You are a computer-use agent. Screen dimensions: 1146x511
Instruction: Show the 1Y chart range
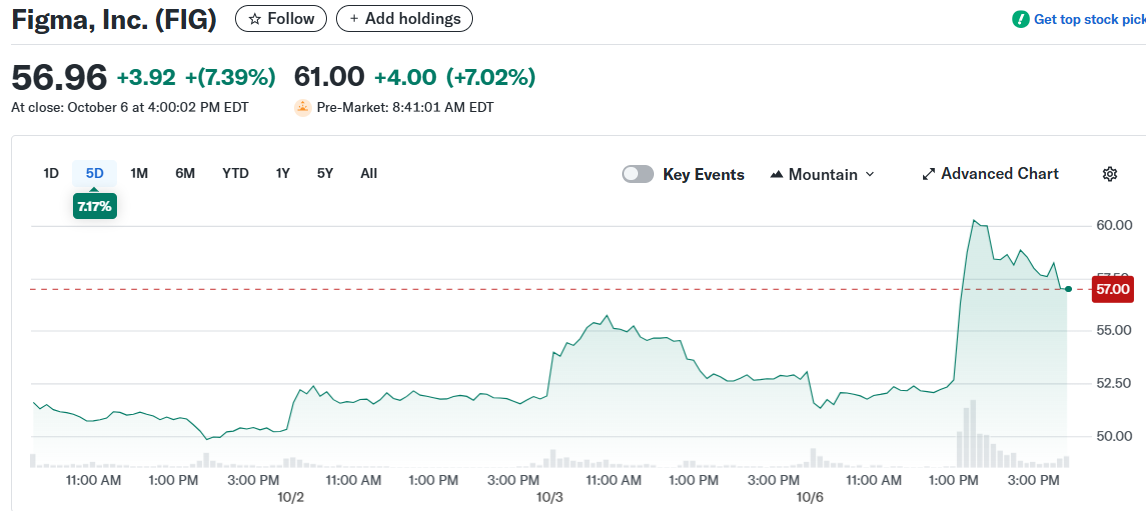click(x=283, y=173)
